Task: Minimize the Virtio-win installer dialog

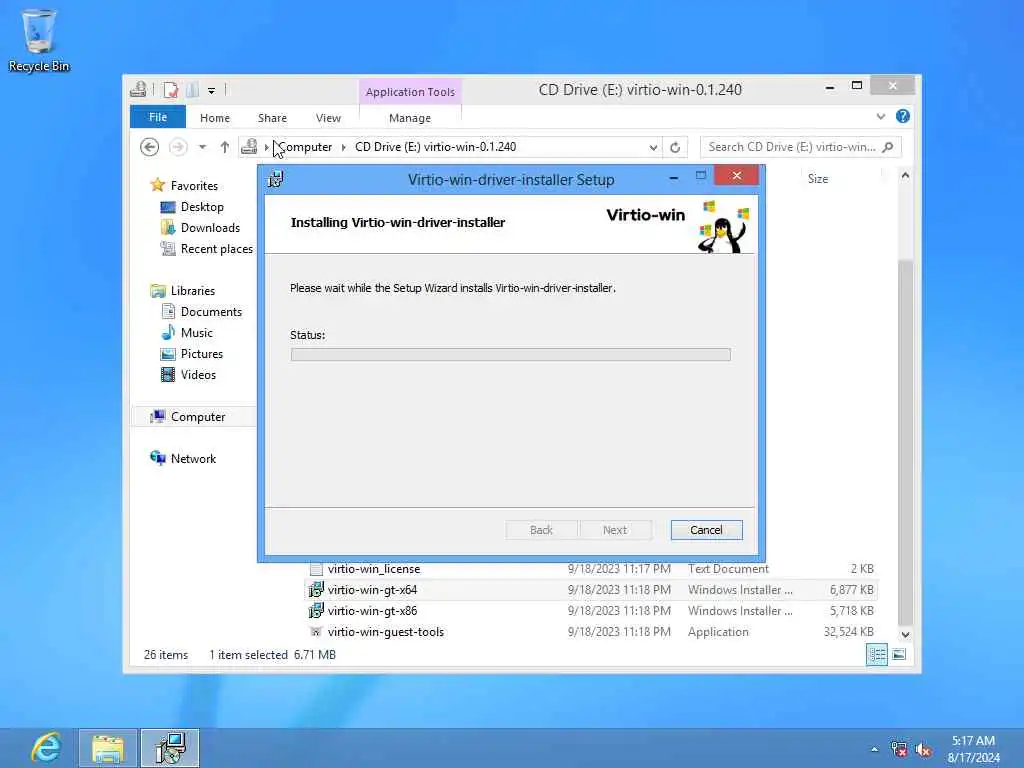Action: tap(673, 177)
